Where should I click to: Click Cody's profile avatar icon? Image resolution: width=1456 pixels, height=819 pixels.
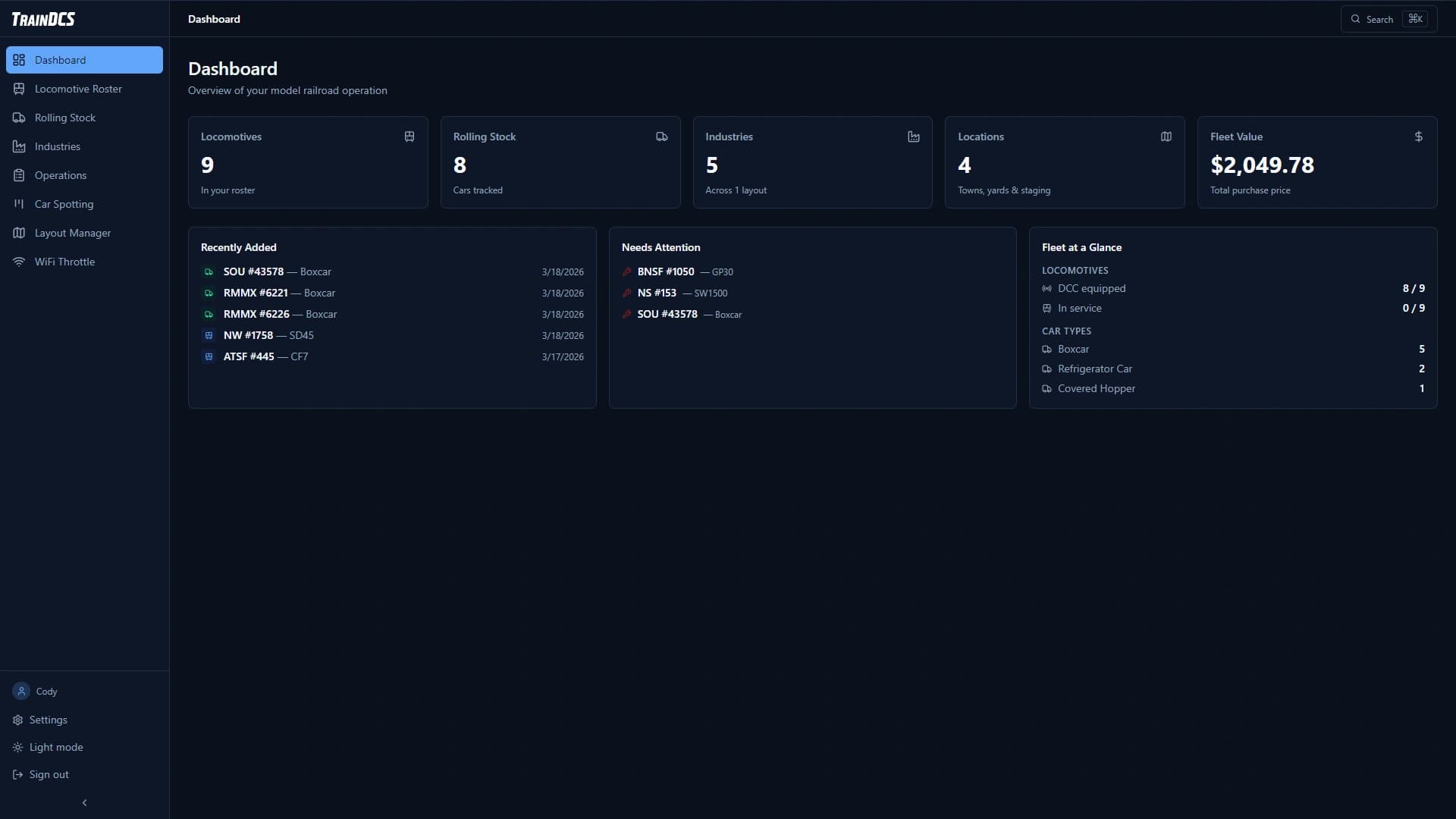click(x=20, y=691)
